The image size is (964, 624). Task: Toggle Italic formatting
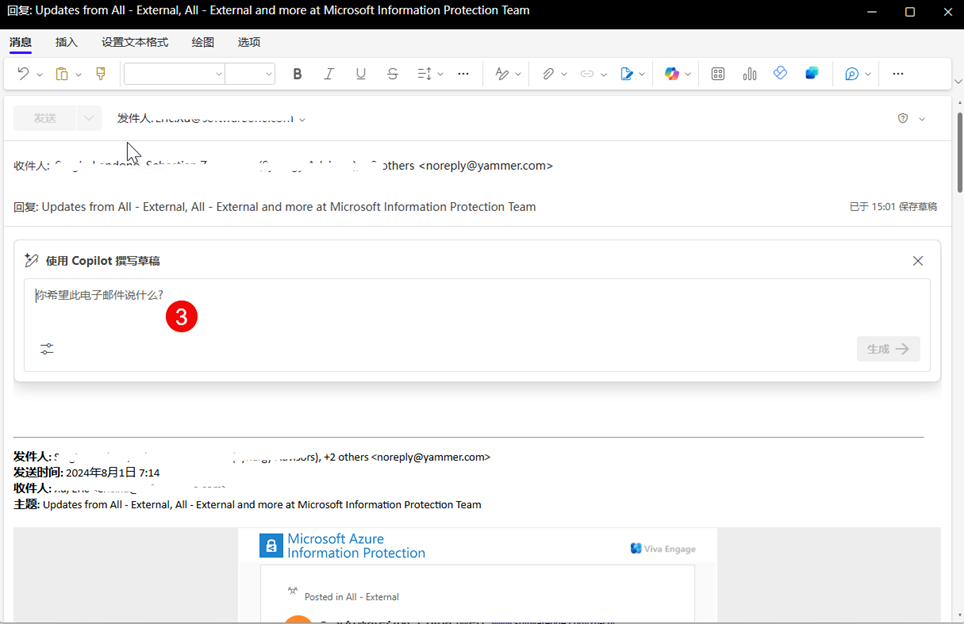coord(329,74)
